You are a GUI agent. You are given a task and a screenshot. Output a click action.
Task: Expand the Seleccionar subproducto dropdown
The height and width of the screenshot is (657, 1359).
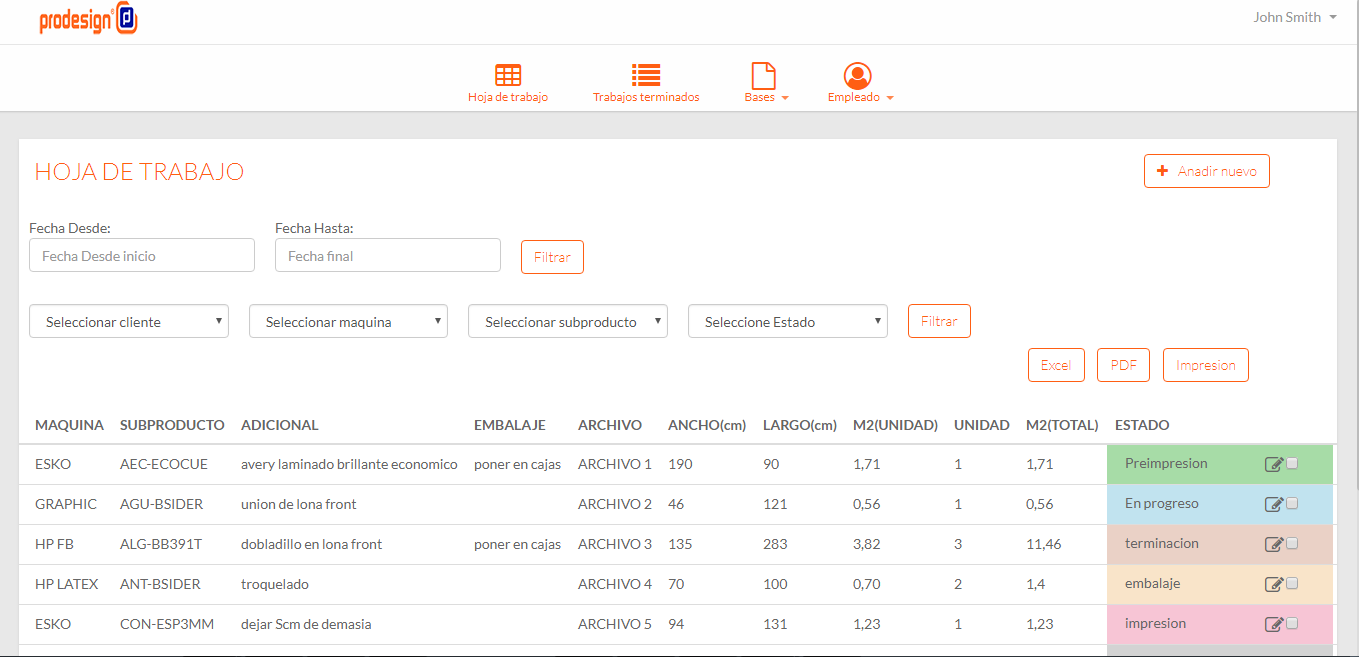(567, 322)
